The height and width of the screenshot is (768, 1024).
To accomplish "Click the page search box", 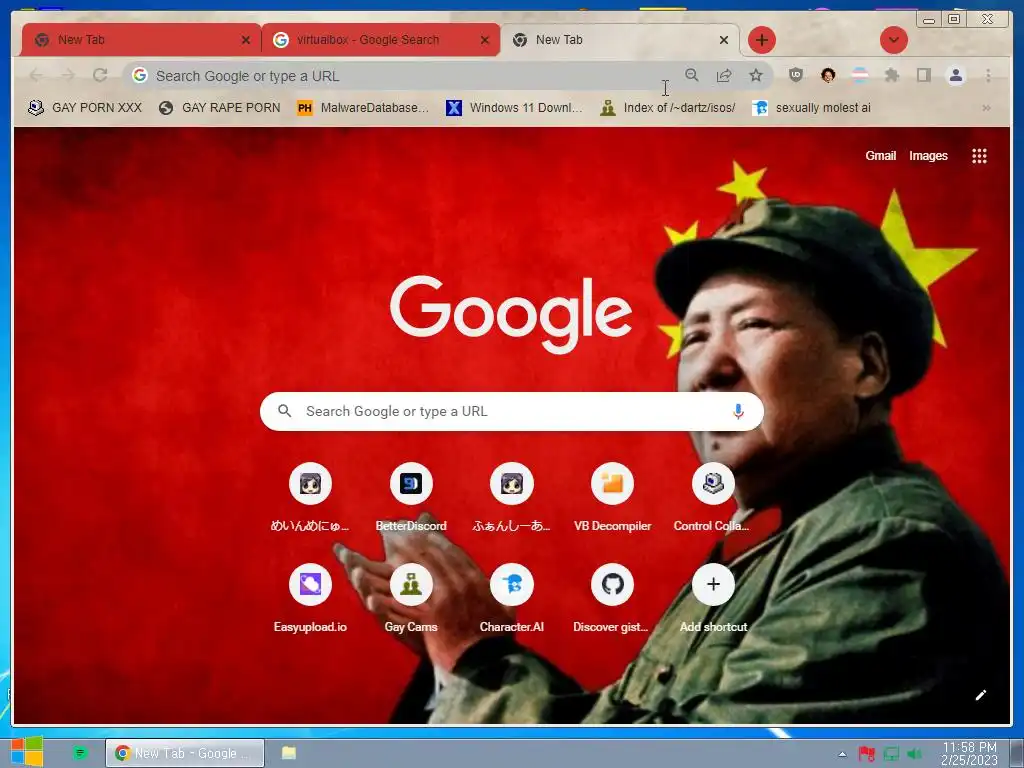I will [511, 411].
